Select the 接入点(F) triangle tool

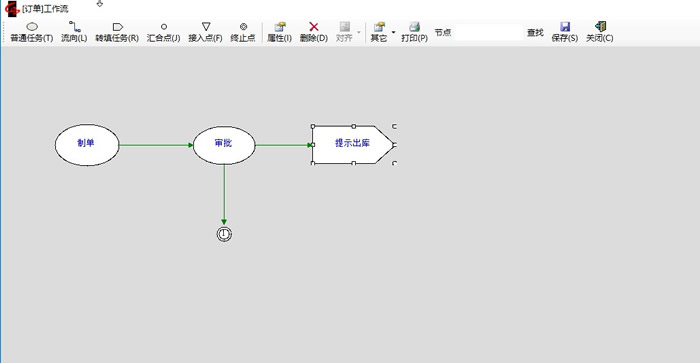click(x=205, y=33)
